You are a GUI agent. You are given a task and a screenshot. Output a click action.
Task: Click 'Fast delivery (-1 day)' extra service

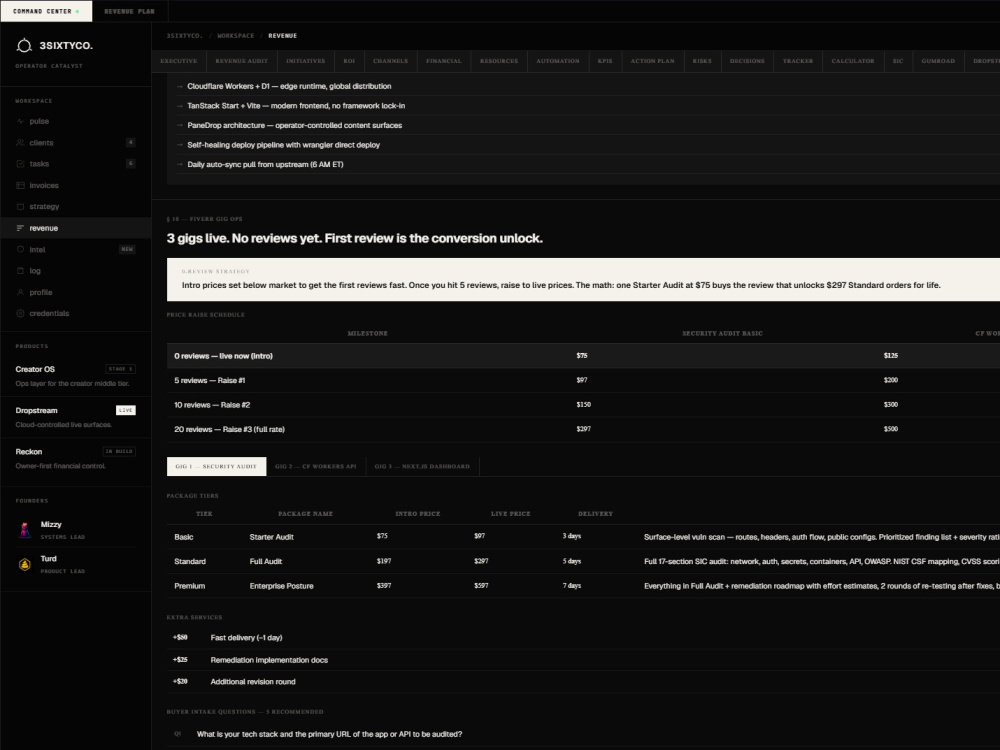click(246, 638)
